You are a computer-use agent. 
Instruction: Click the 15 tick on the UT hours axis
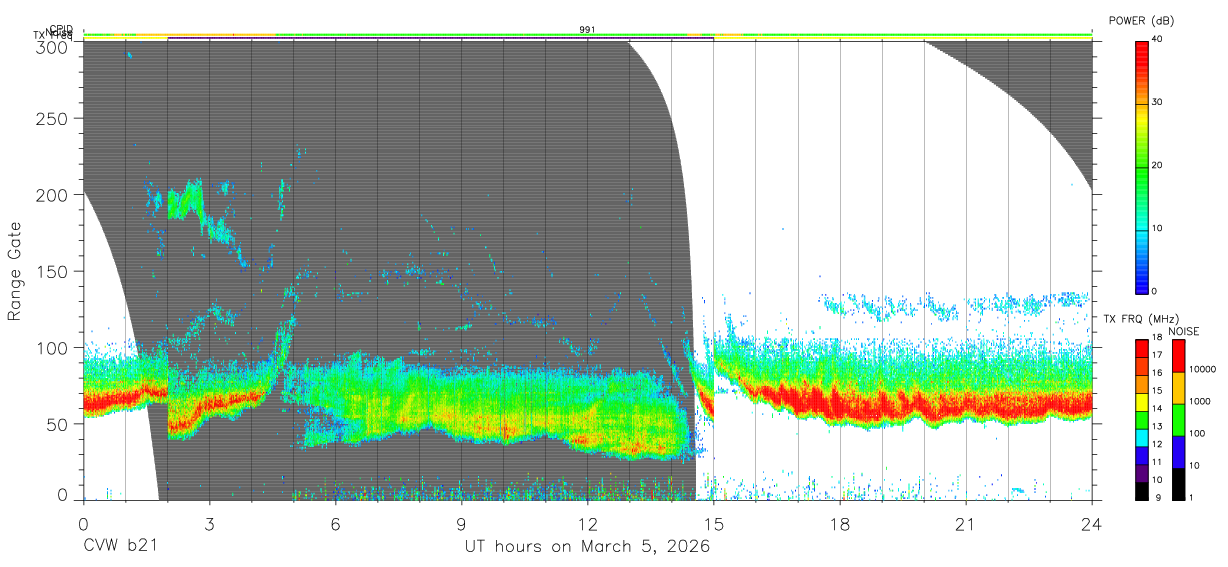pyautogui.click(x=713, y=524)
